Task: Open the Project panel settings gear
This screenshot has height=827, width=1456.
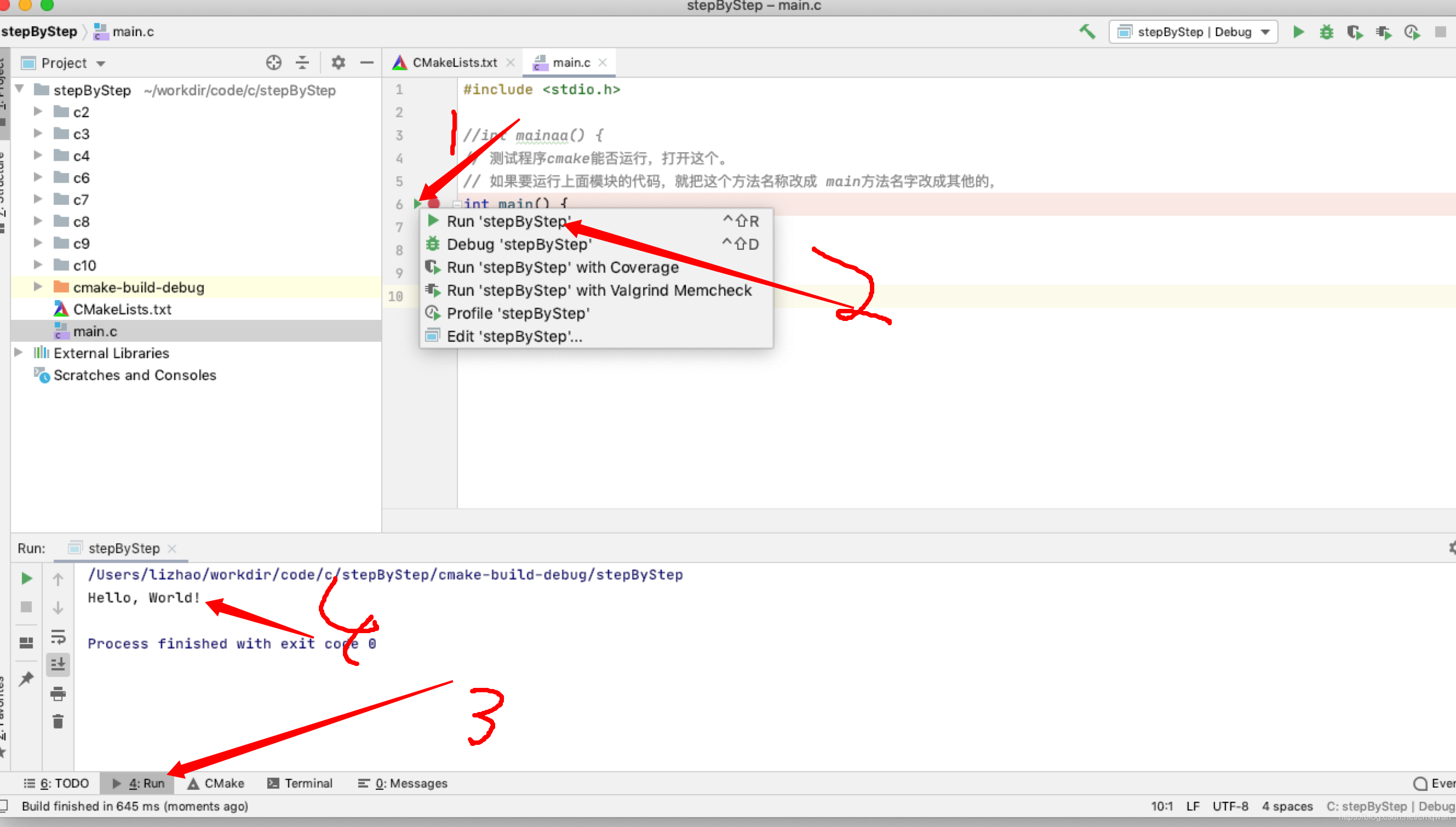Action: tap(338, 62)
